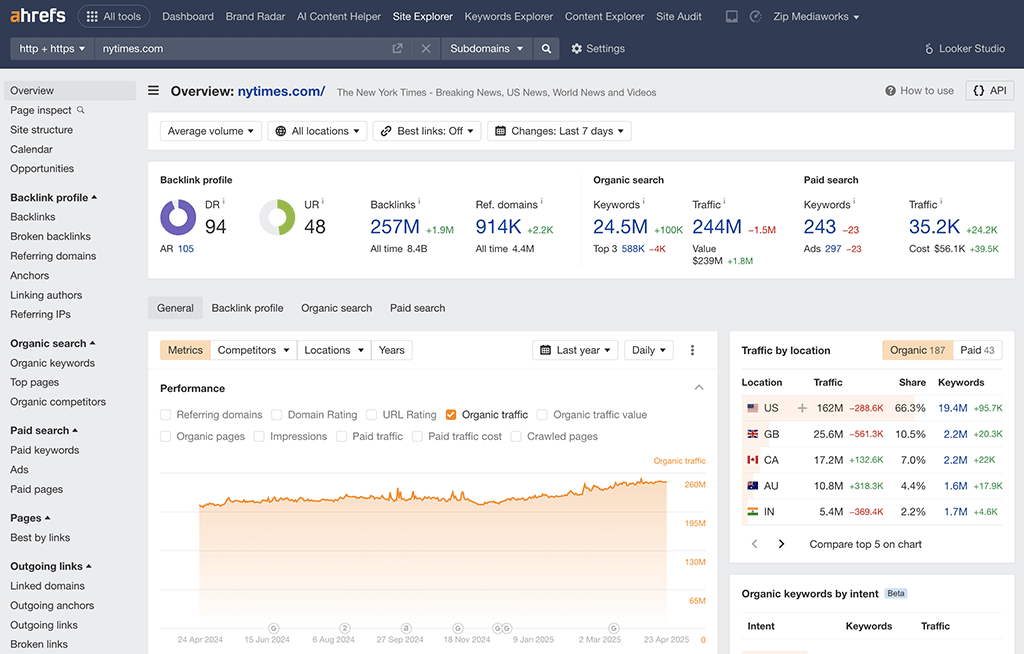The width and height of the screenshot is (1024, 654).
Task: Enable Domain Rating checkbox
Action: (277, 415)
